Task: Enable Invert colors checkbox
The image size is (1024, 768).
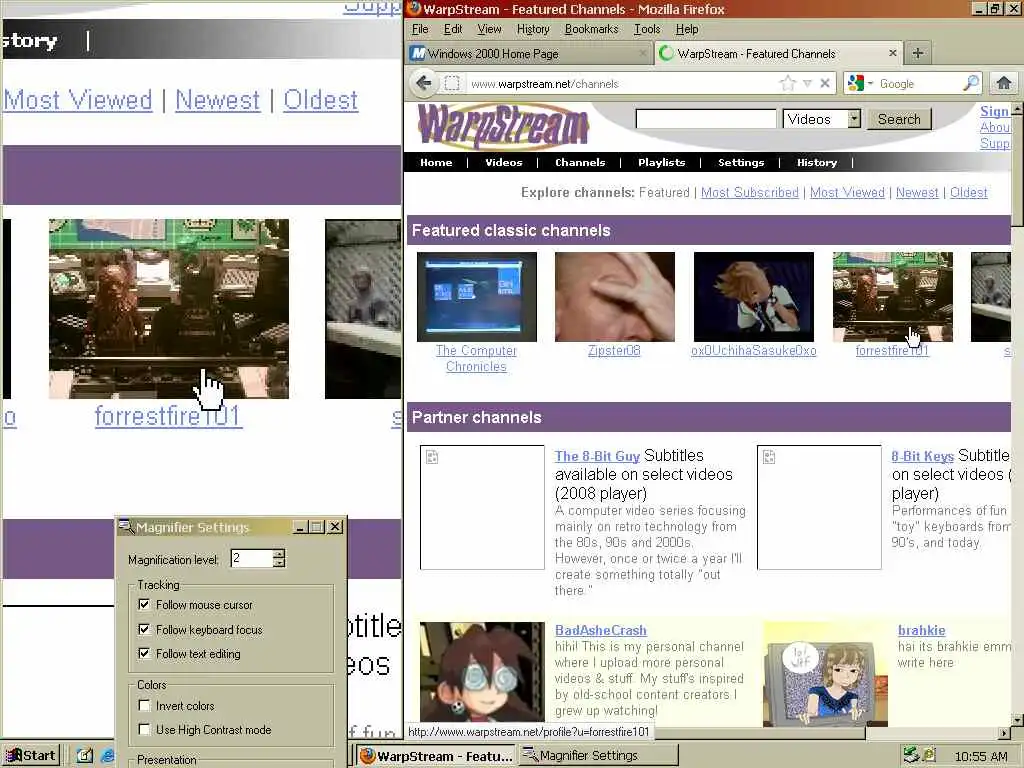Action: click(x=144, y=705)
